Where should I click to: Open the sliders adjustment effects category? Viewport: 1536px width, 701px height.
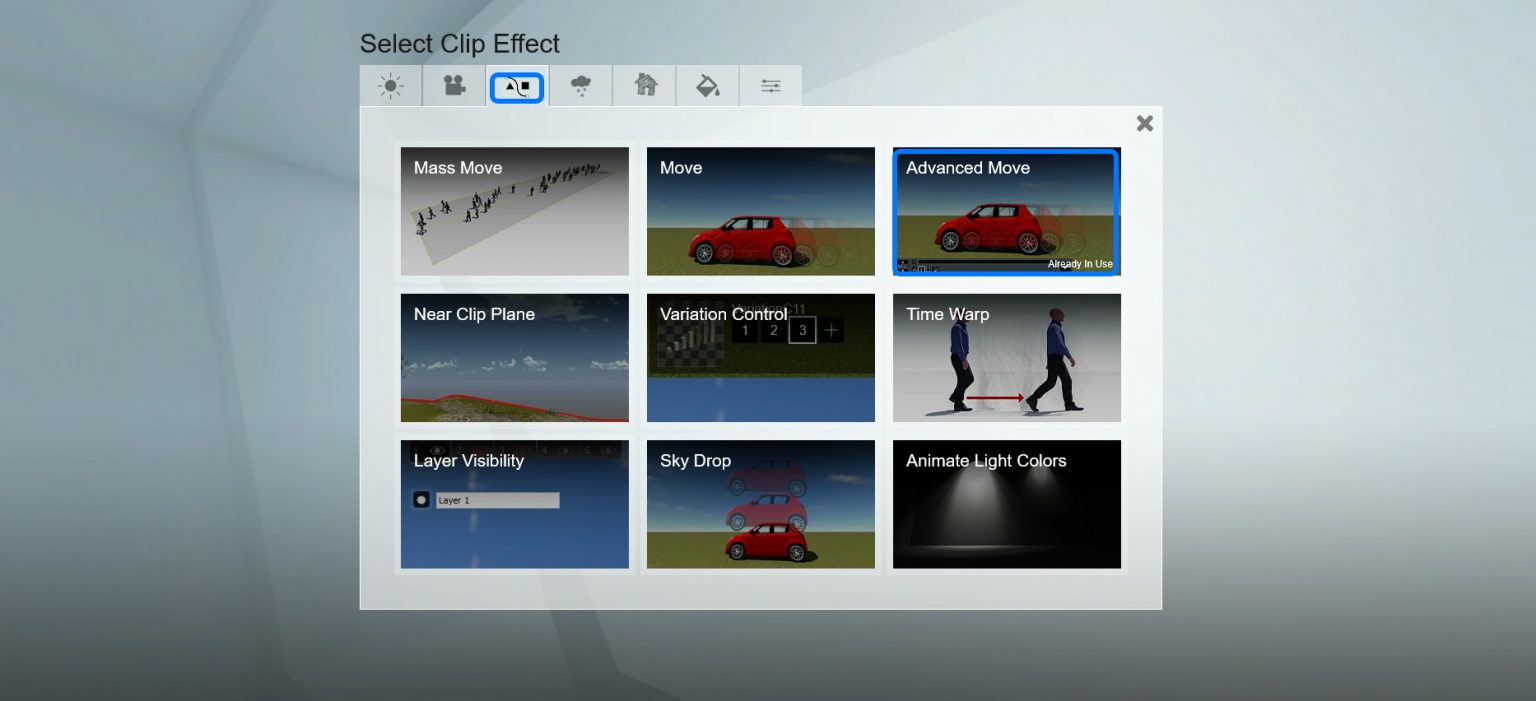click(770, 86)
